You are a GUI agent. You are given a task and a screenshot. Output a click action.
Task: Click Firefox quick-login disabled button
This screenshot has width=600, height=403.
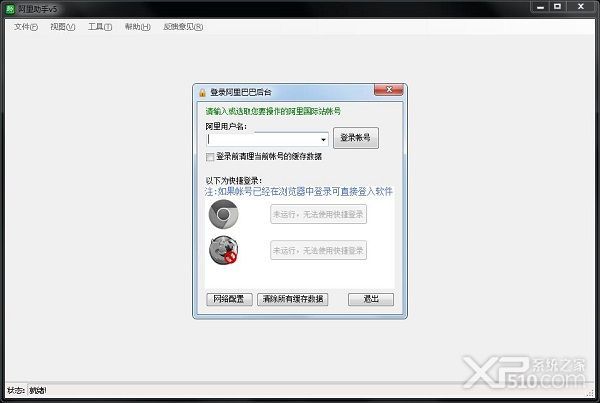pos(318,250)
